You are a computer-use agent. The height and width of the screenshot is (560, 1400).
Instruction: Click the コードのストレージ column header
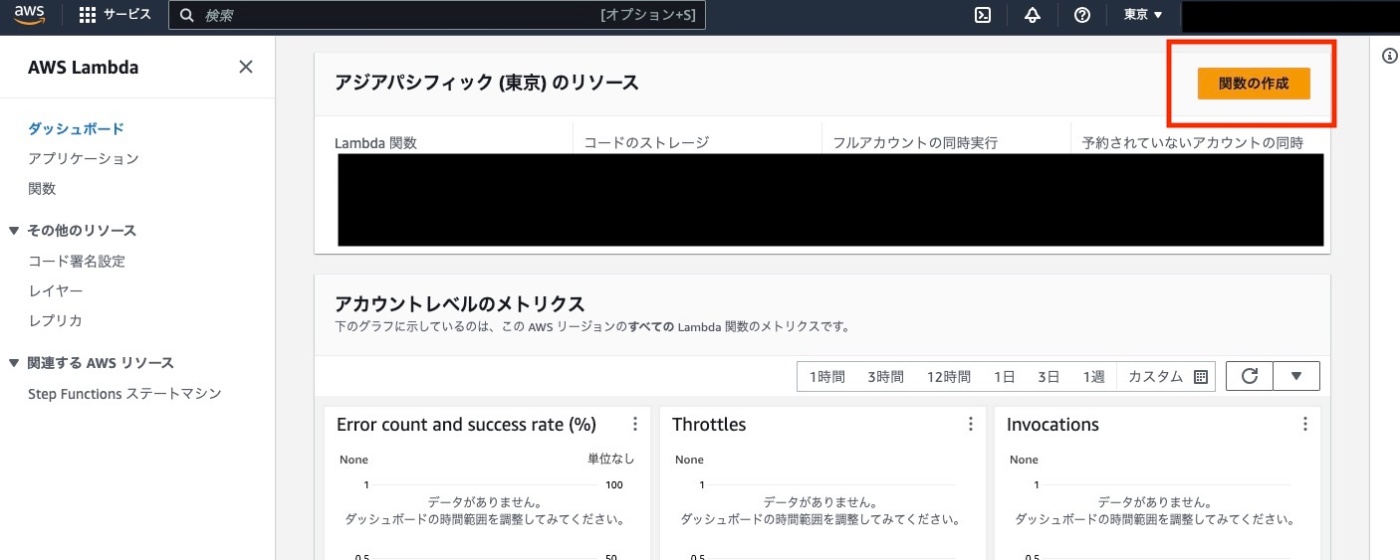click(x=646, y=143)
